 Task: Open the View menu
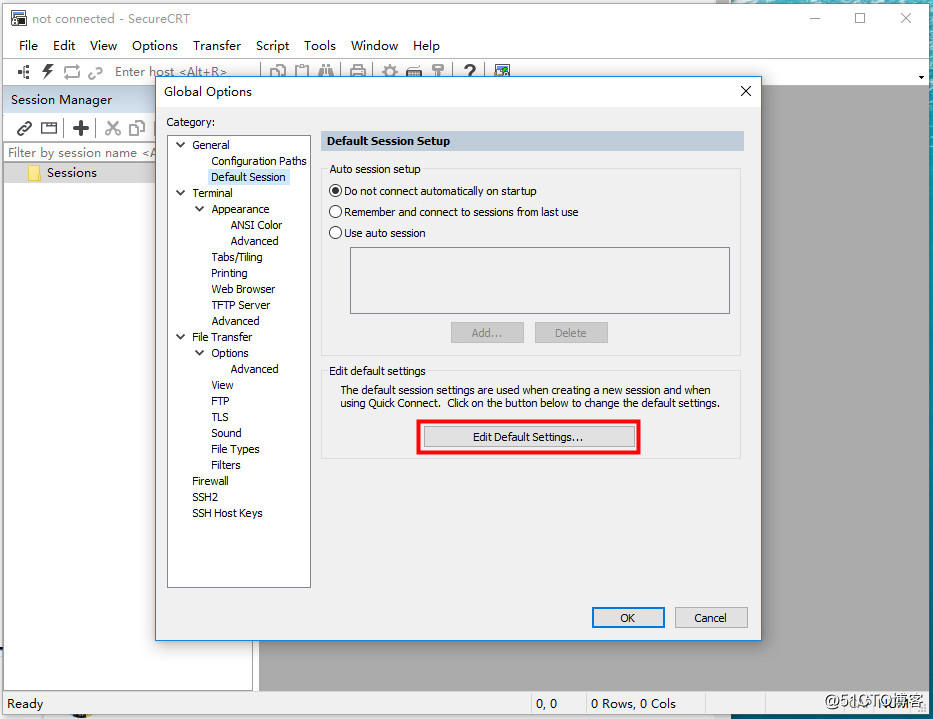[x=103, y=46]
